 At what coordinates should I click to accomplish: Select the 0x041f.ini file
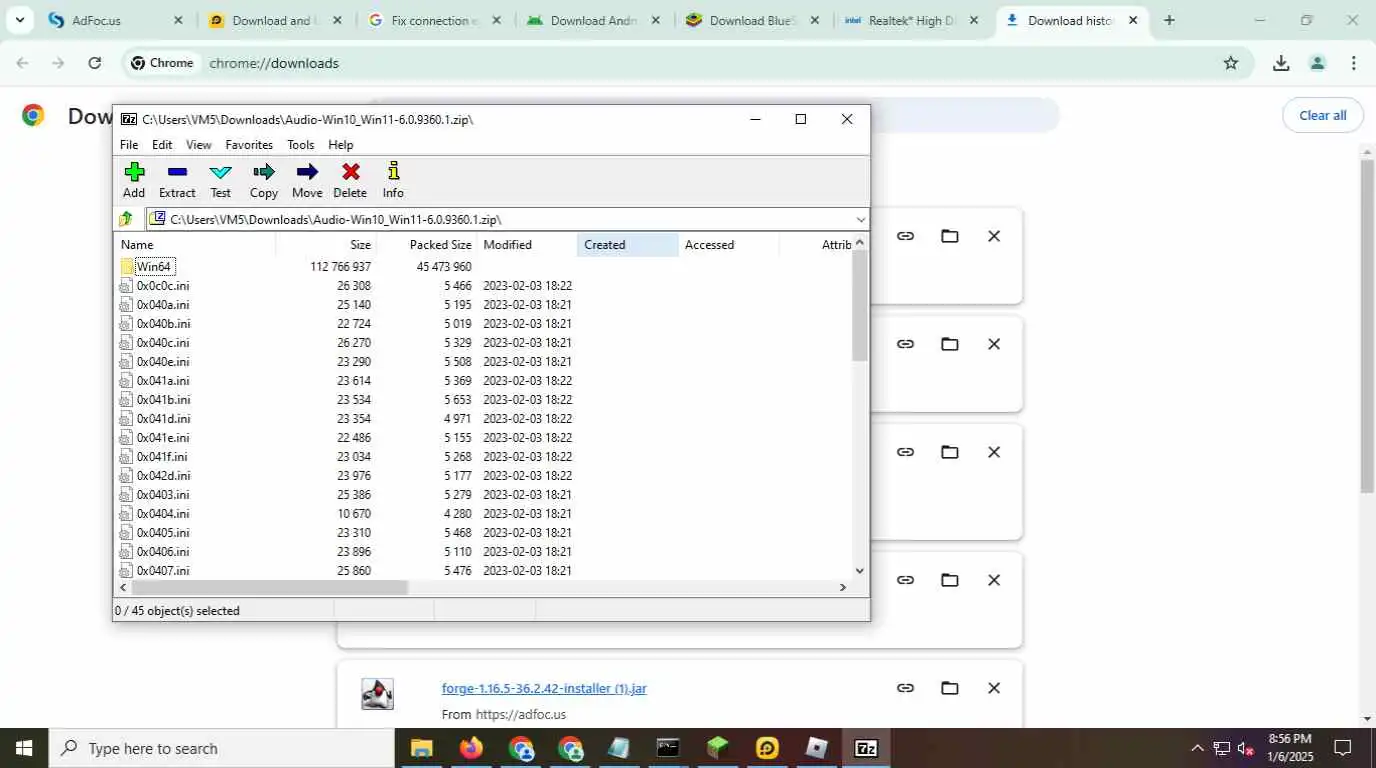pyautogui.click(x=161, y=456)
